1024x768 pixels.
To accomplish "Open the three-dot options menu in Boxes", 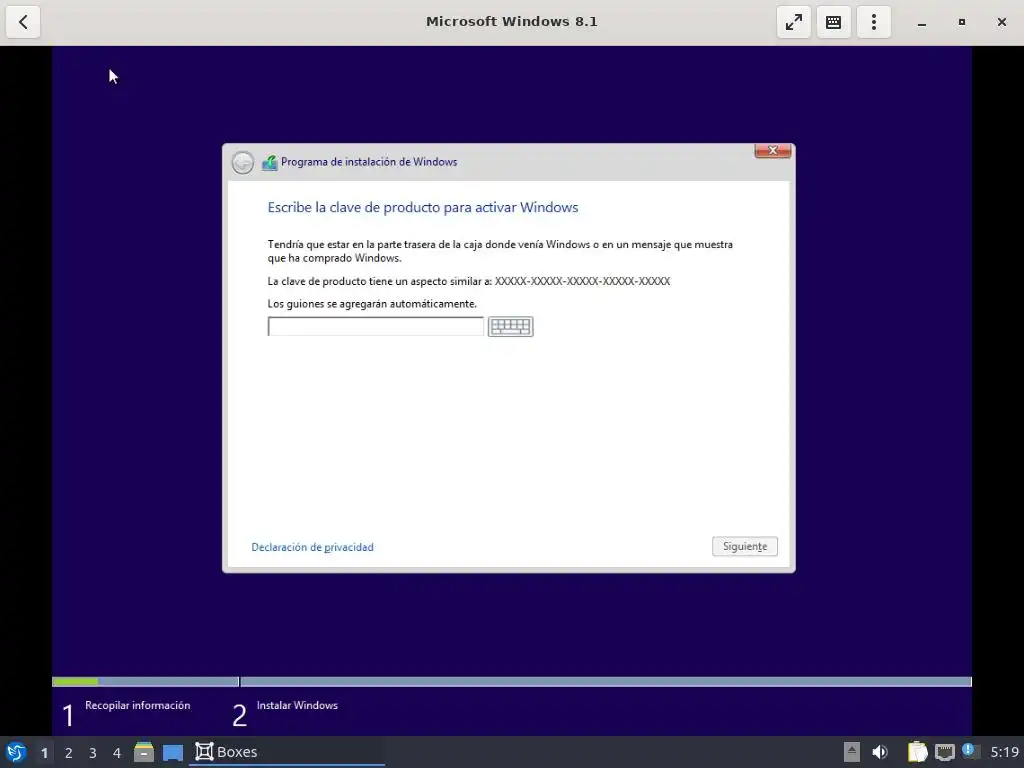I will pyautogui.click(x=874, y=22).
